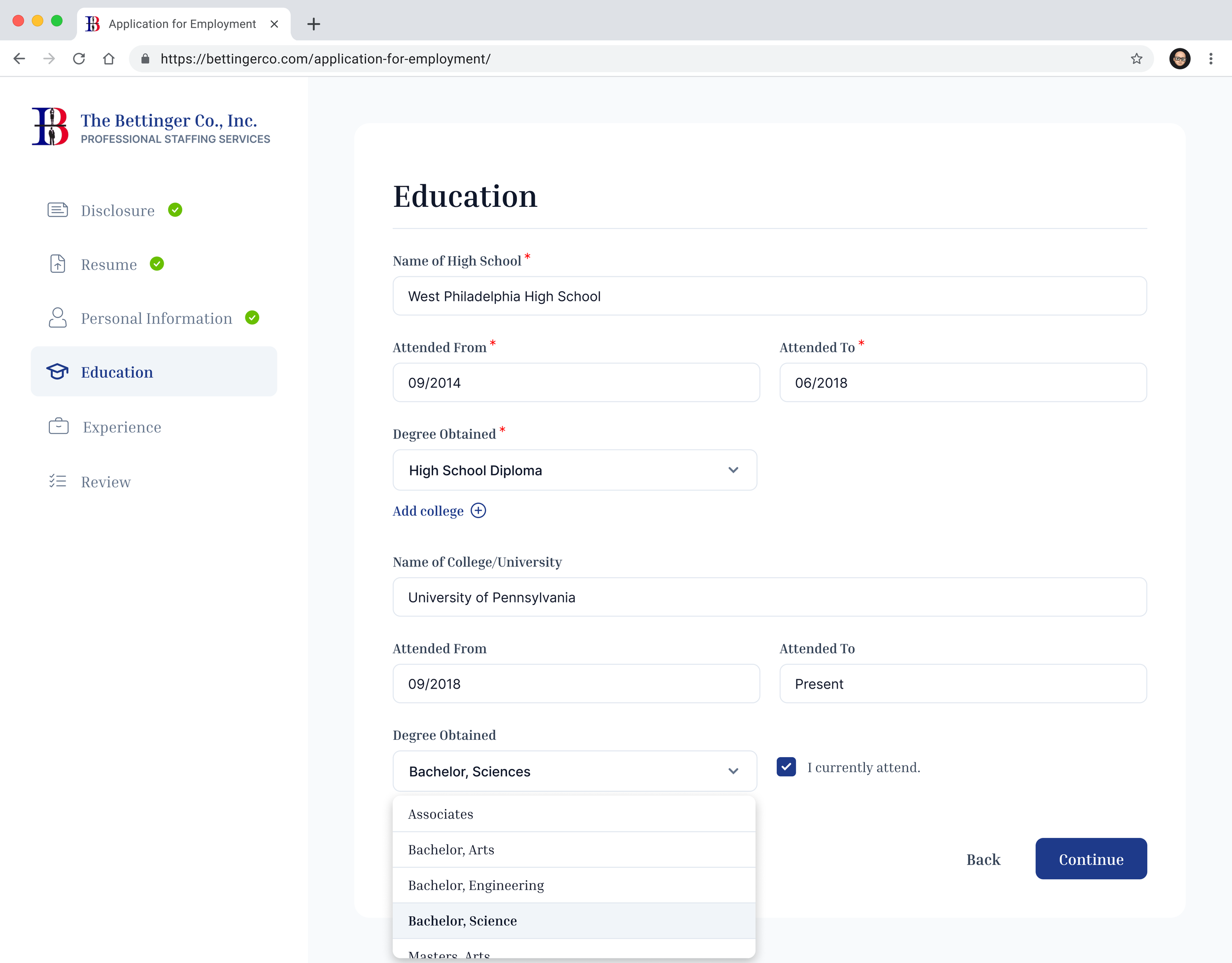Click the Back button
The image size is (1232, 963).
click(x=983, y=859)
